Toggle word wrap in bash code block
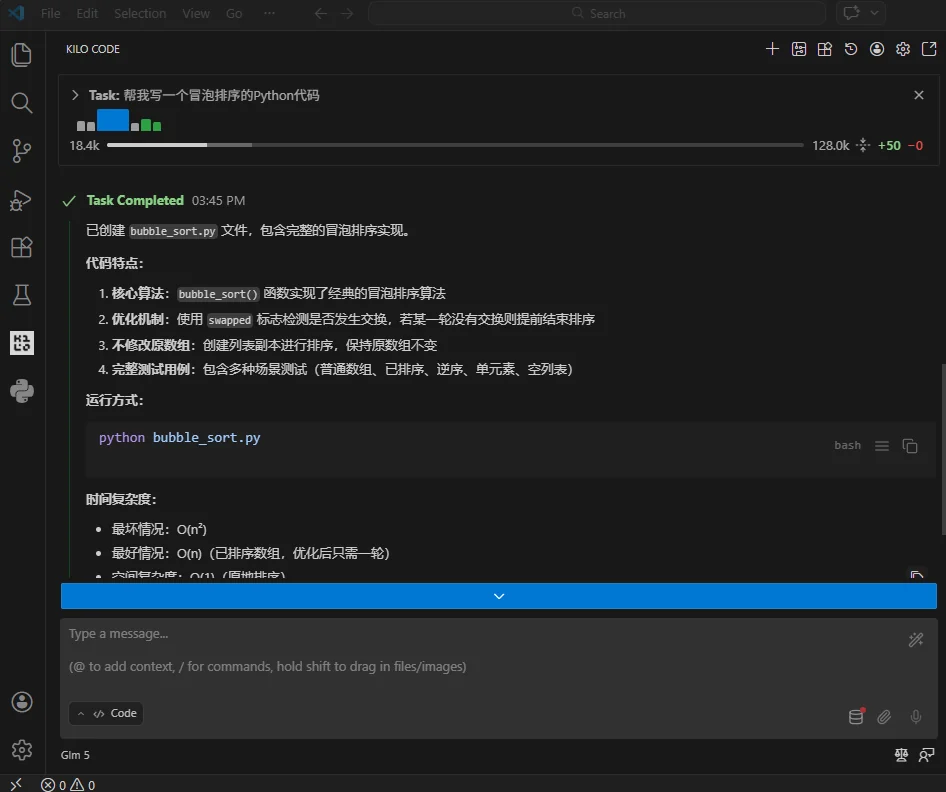 [x=882, y=446]
